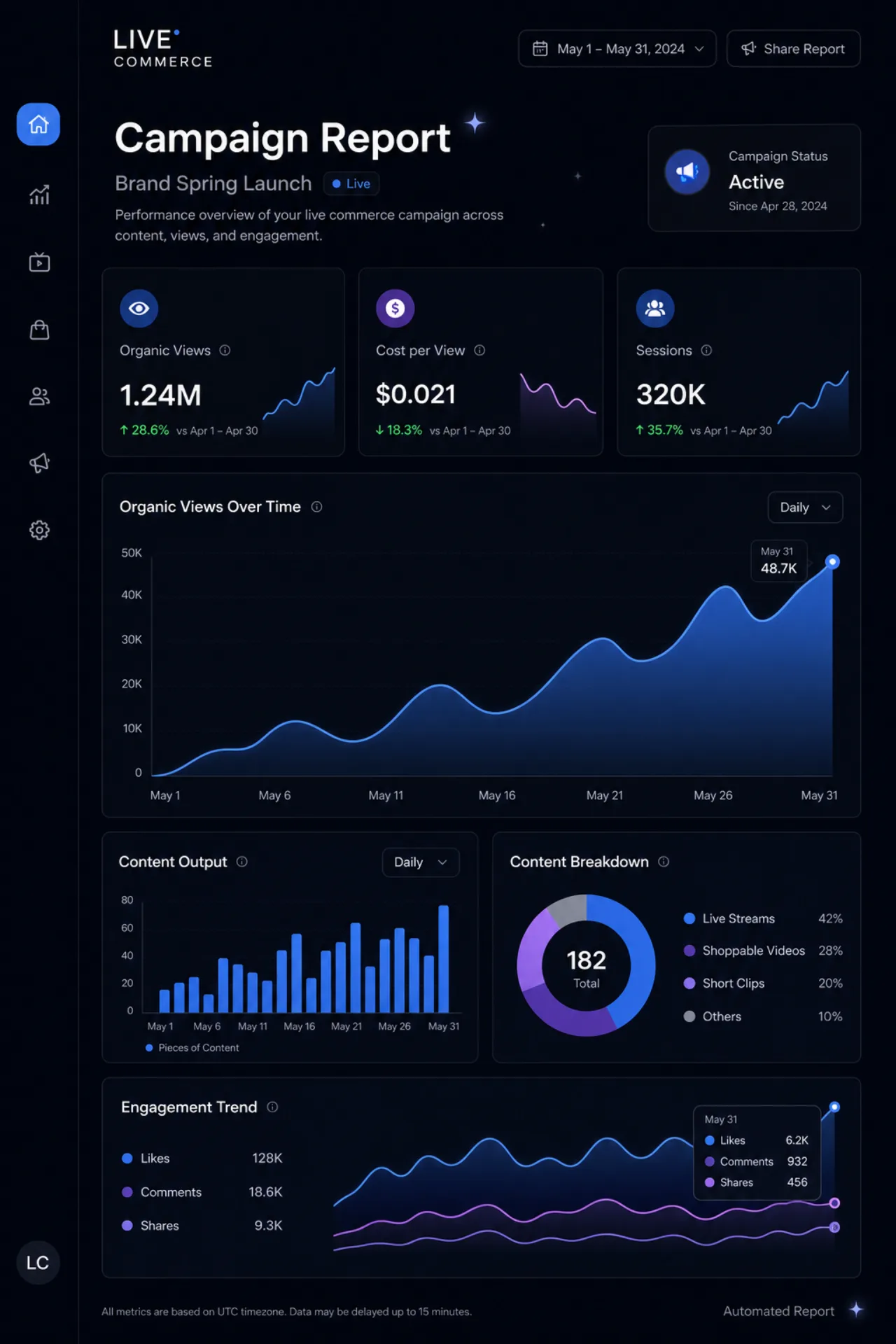Screen dimensions: 896x1344
Task: Click info icon beside Engagement Trend
Action: point(273,1107)
